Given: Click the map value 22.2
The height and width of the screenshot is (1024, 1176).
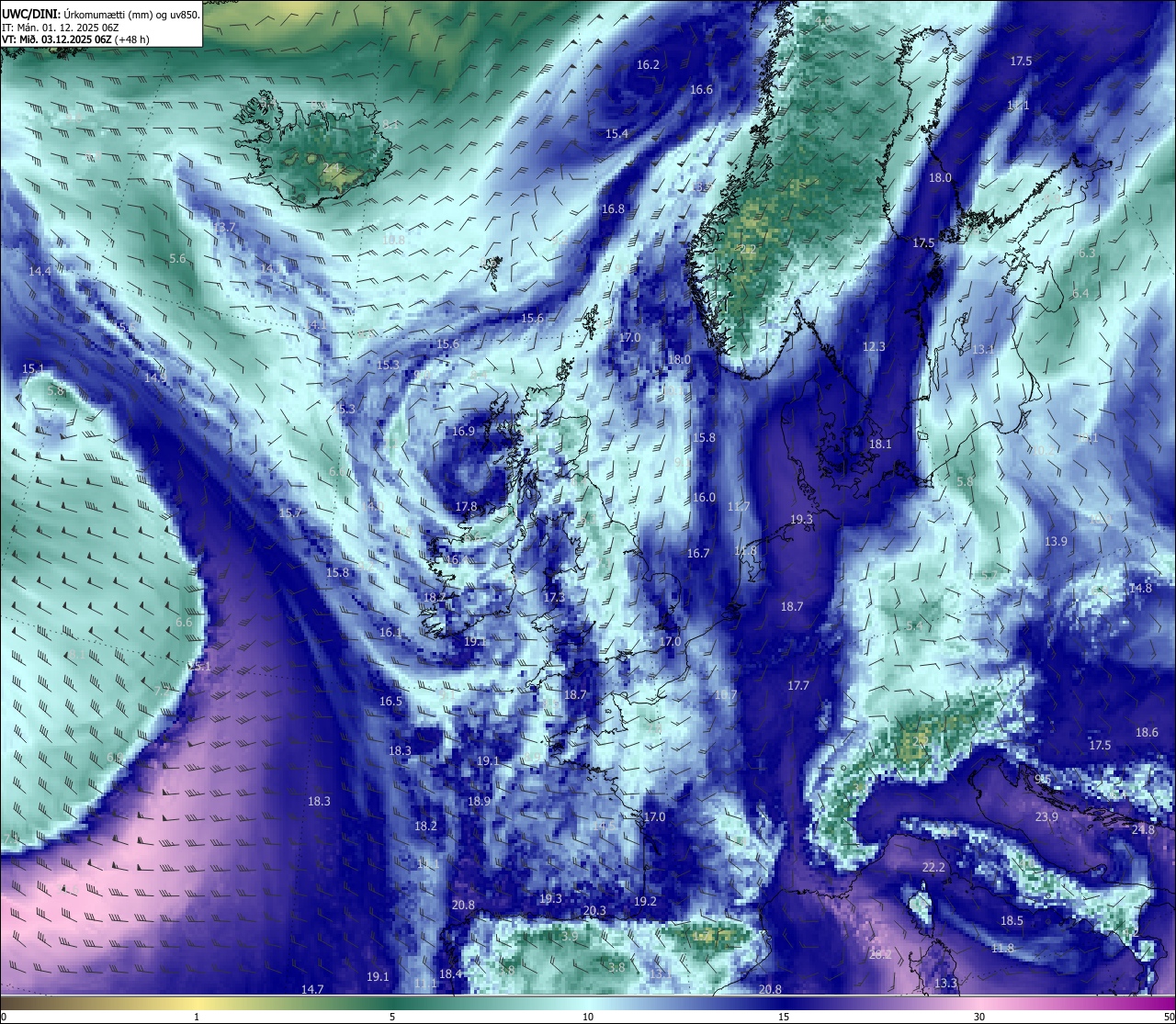Looking at the screenshot, I should (933, 867).
